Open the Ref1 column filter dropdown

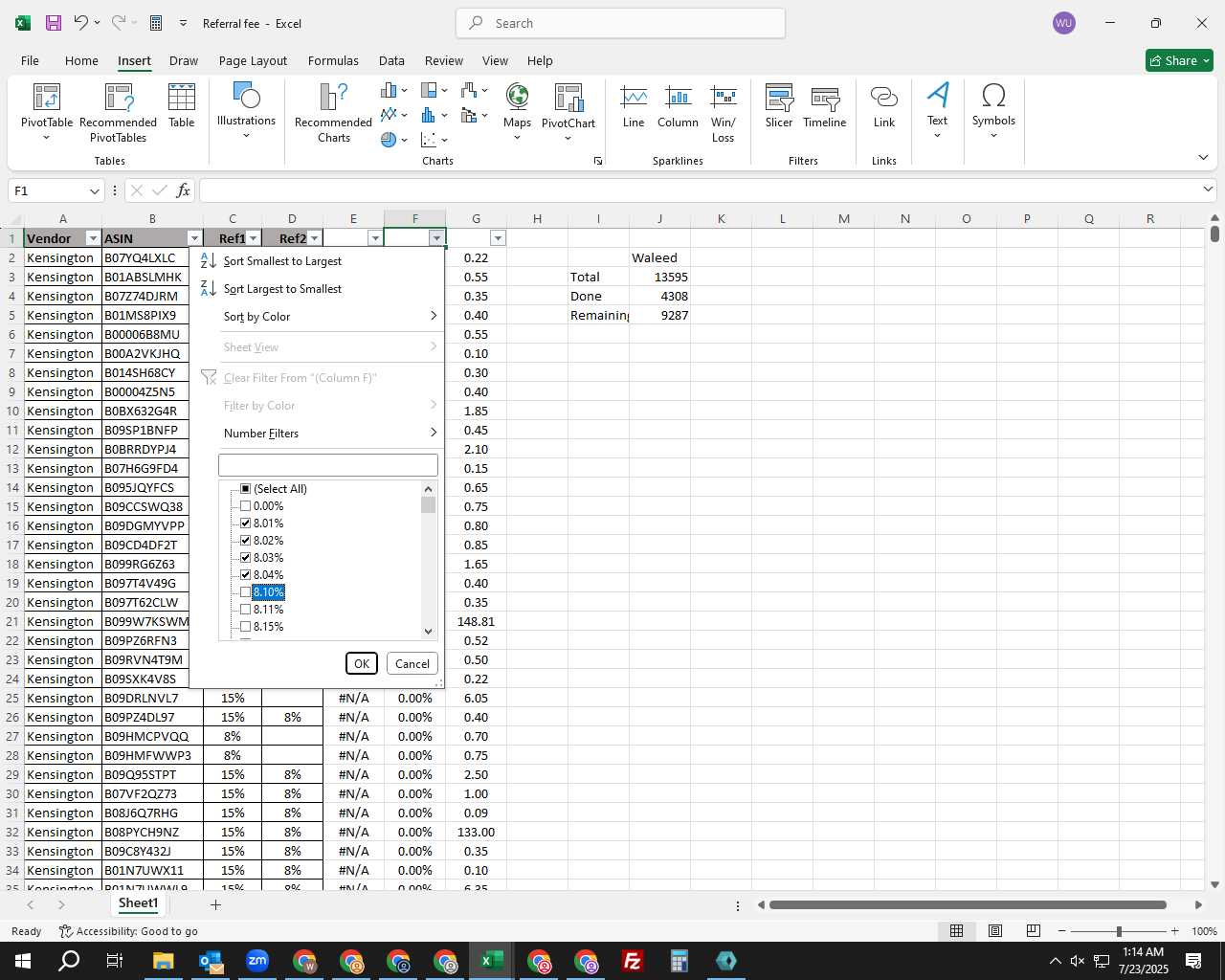coord(254,238)
